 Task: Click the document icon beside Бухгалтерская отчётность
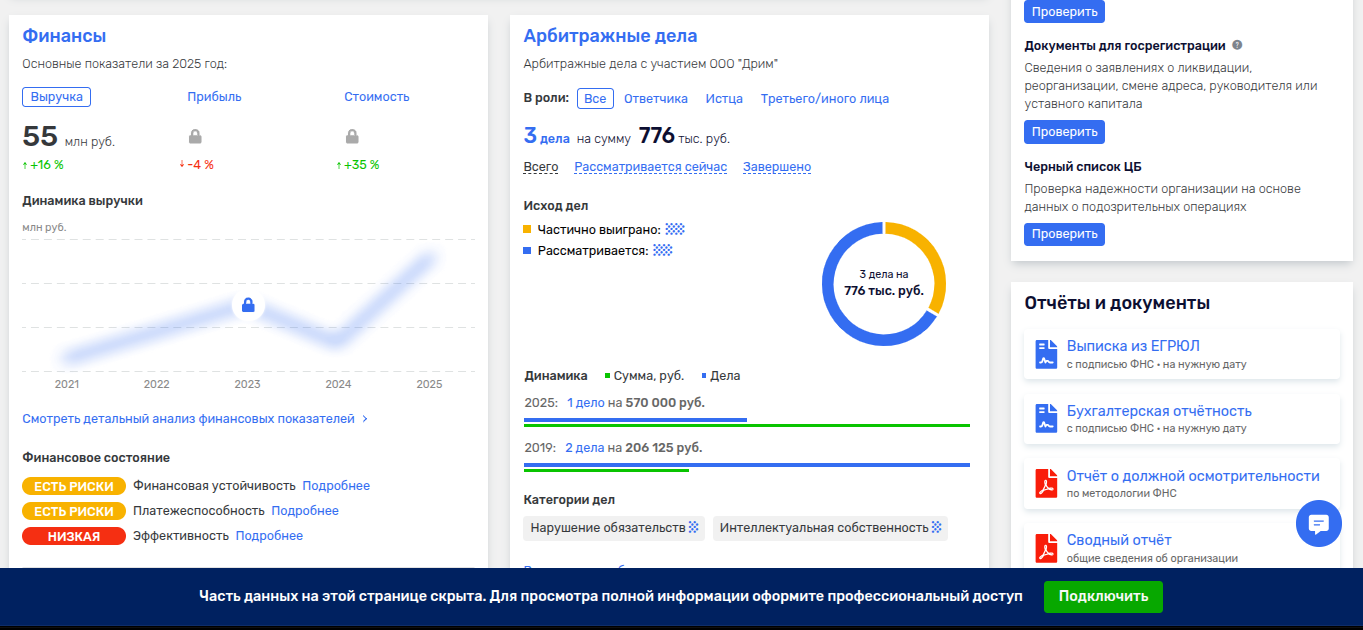click(1046, 419)
